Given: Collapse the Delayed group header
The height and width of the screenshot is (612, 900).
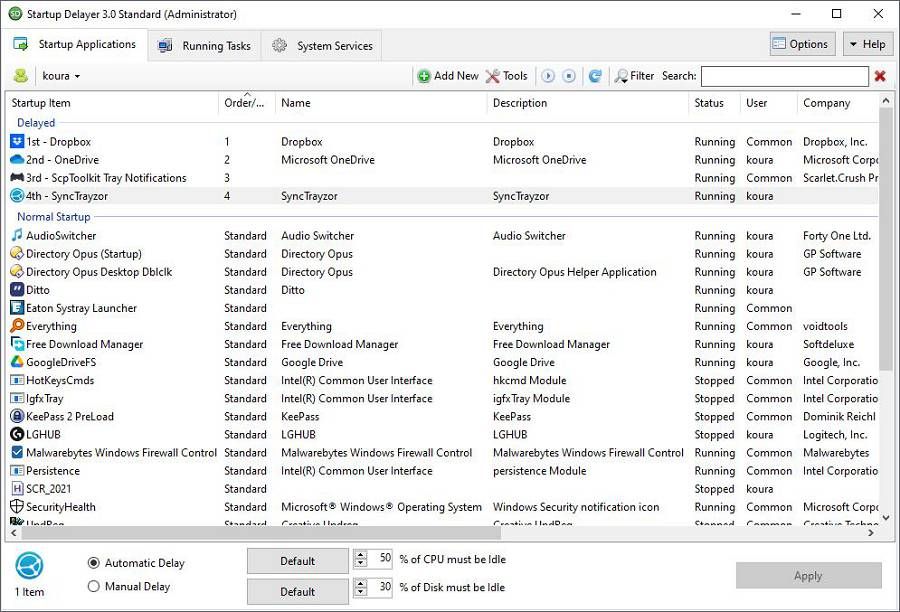Looking at the screenshot, I should click(35, 122).
